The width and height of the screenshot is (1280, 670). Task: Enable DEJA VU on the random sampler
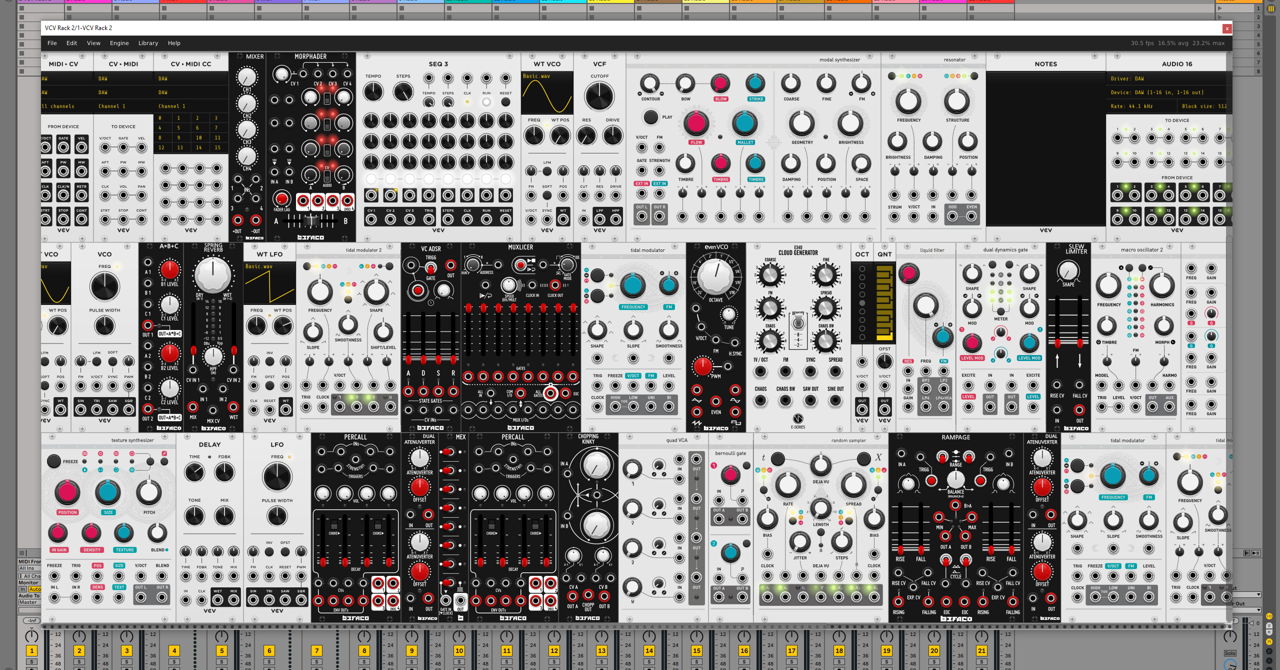[820, 463]
